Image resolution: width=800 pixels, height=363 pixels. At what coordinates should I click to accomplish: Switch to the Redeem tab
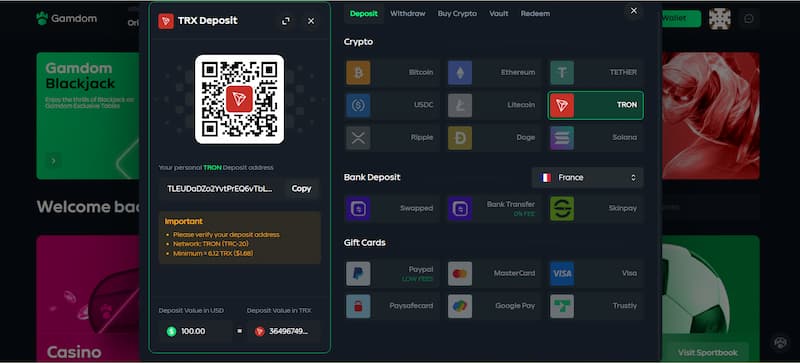click(535, 14)
